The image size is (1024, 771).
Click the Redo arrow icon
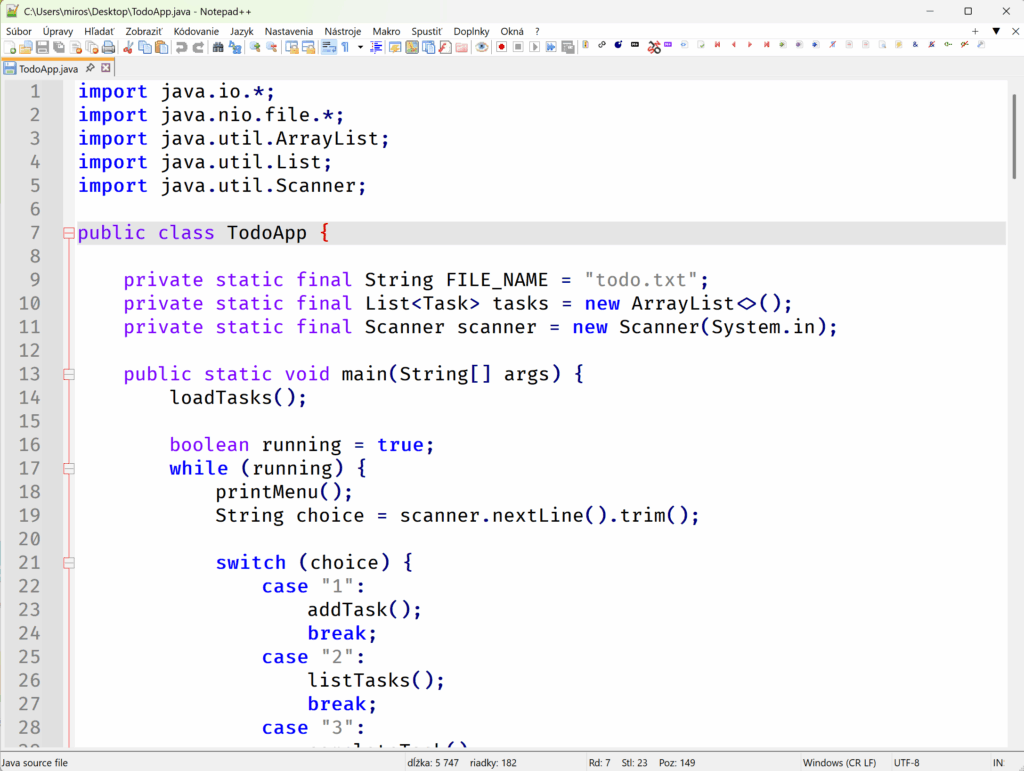coord(198,47)
